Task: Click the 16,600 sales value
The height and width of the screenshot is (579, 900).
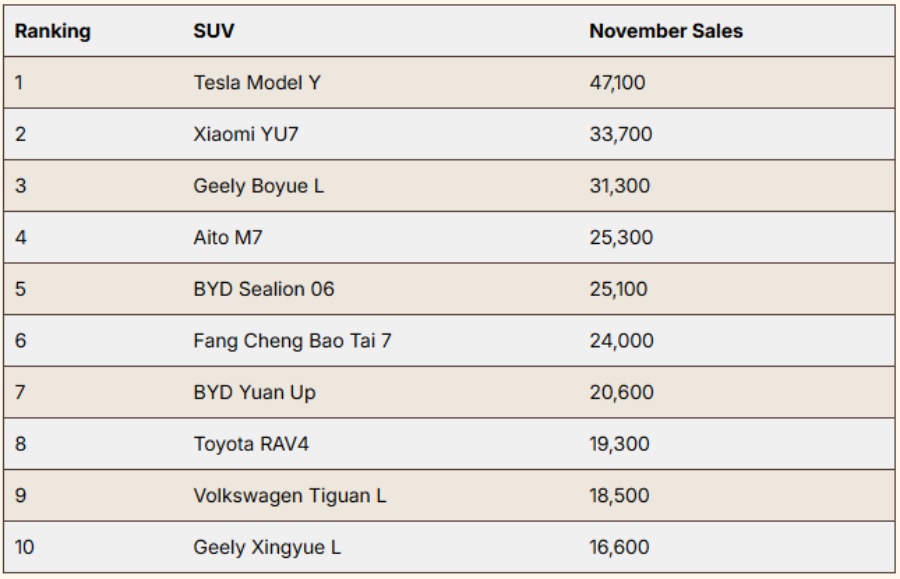Action: click(619, 548)
